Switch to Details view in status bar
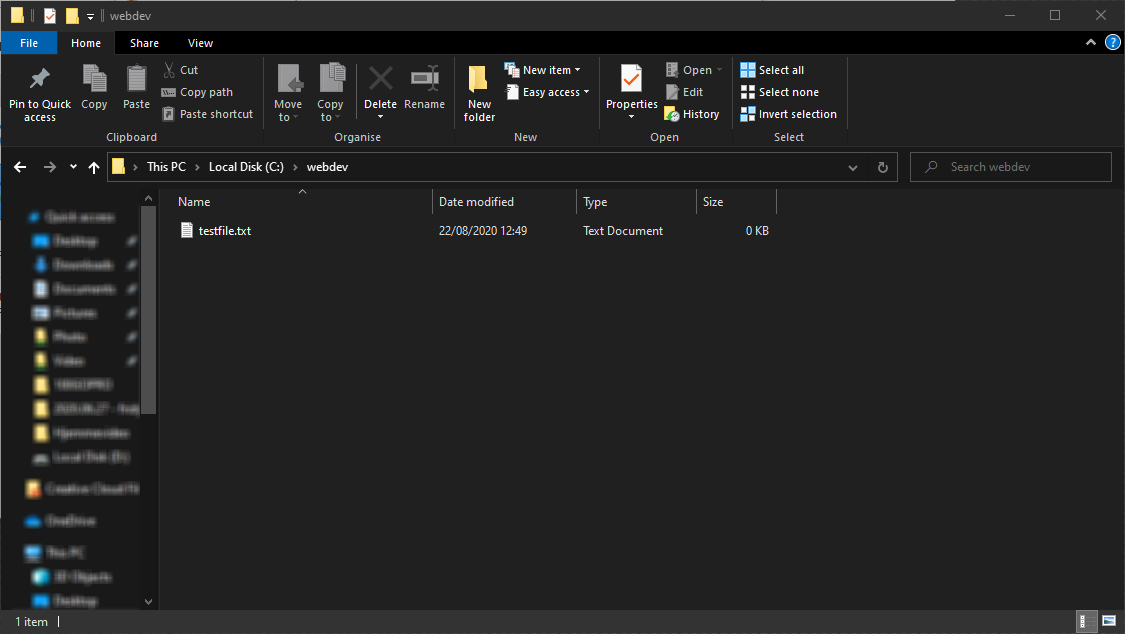 pos(1087,621)
